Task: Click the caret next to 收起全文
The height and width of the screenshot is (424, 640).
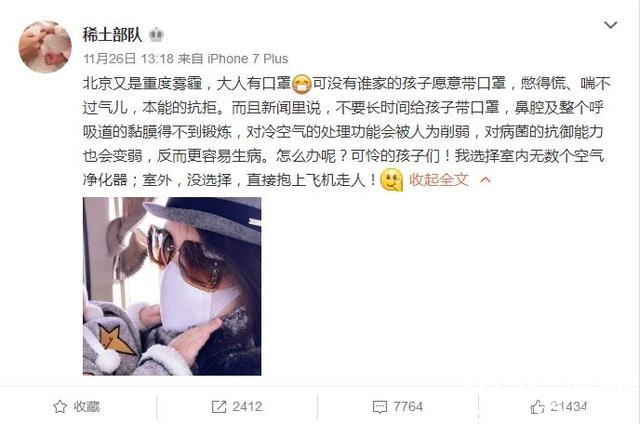Action: [x=485, y=180]
